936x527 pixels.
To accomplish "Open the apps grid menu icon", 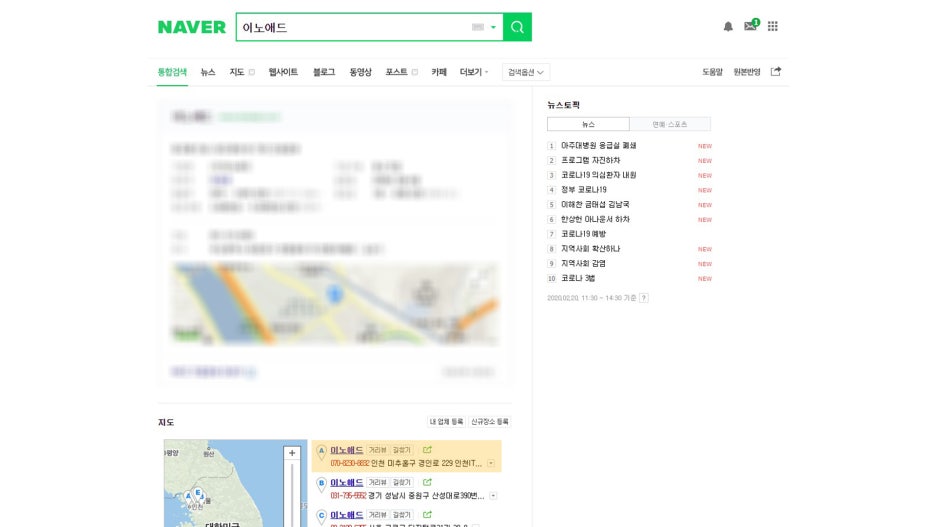I will (772, 26).
